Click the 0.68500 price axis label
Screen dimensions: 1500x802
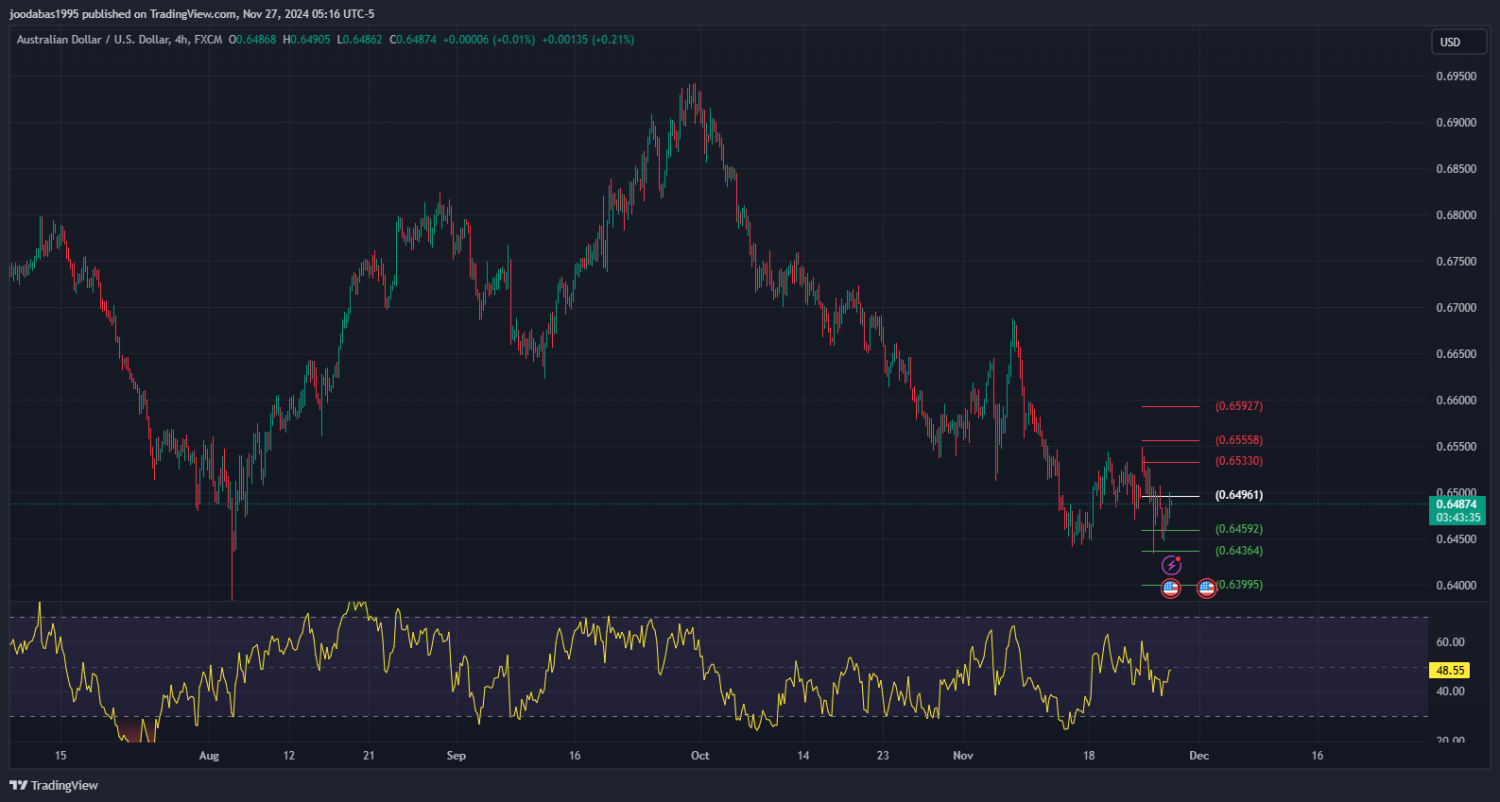pyautogui.click(x=1455, y=169)
